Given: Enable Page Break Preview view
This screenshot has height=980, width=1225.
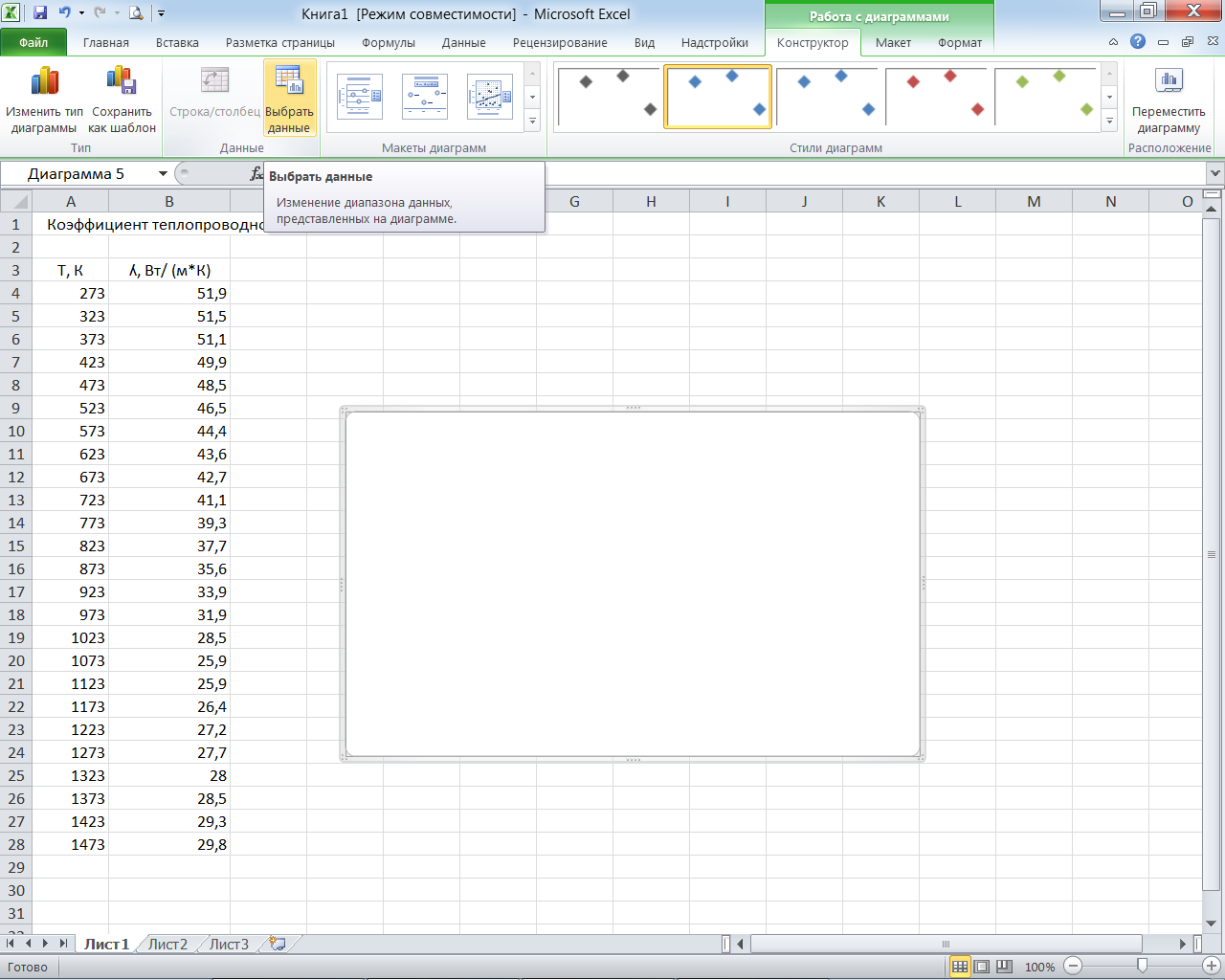Looking at the screenshot, I should pyautogui.click(x=1004, y=967).
